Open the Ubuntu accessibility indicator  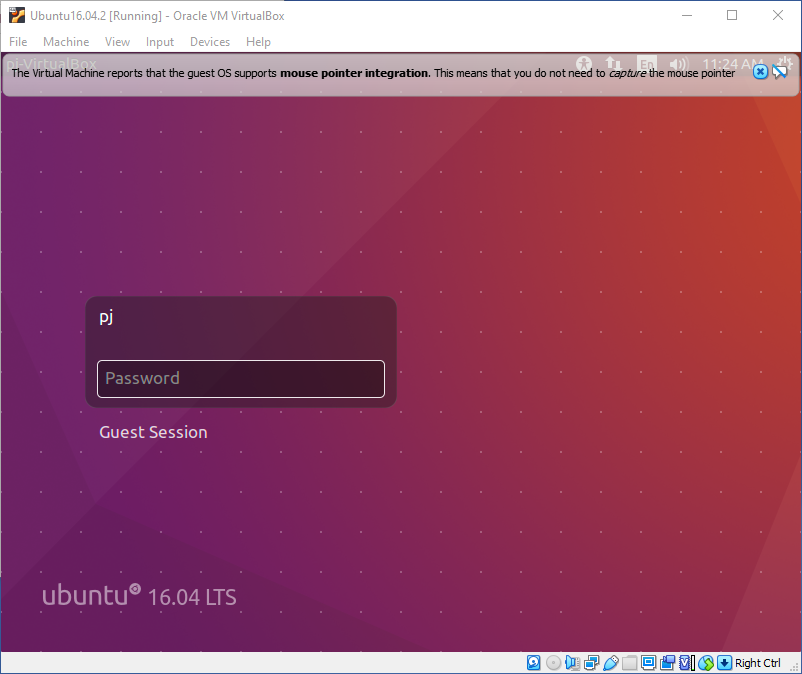[584, 63]
